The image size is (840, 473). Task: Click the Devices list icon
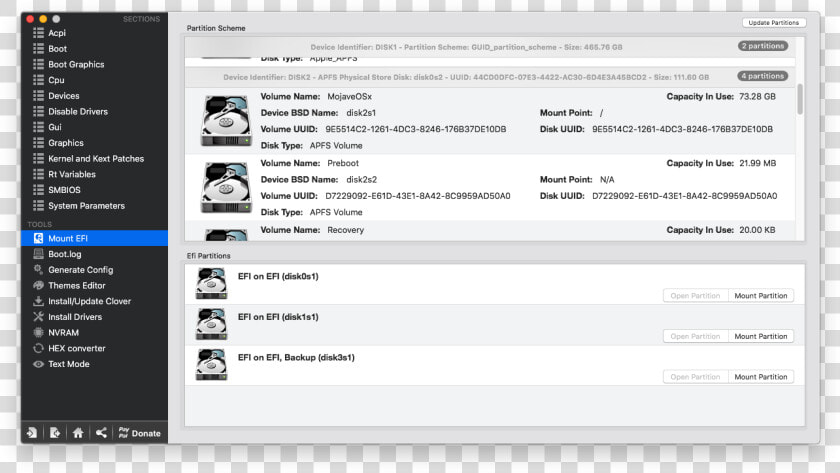click(38, 96)
